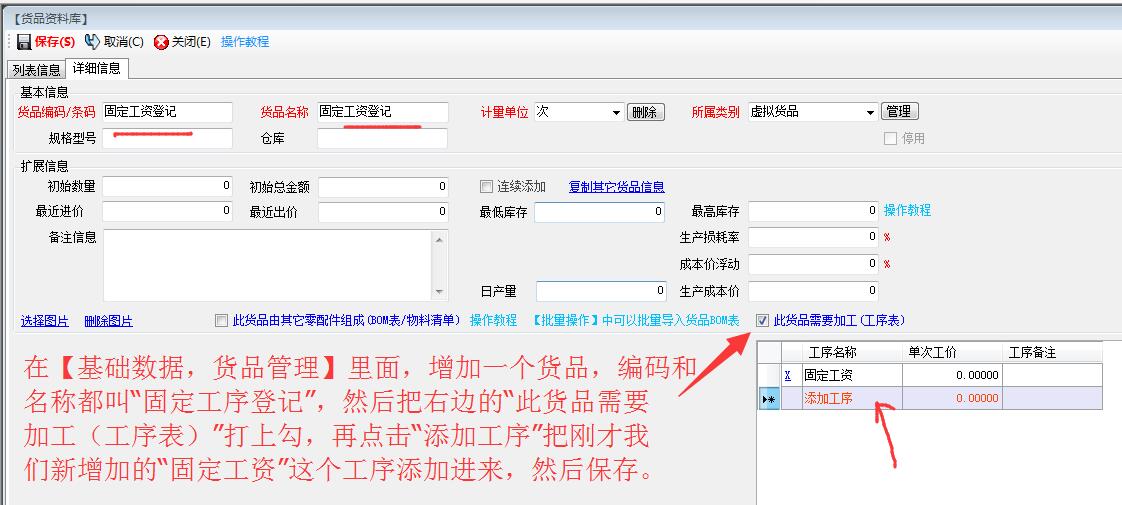The width and height of the screenshot is (1122, 505).
Task: Click the Save floppy disk icon
Action: 24,42
